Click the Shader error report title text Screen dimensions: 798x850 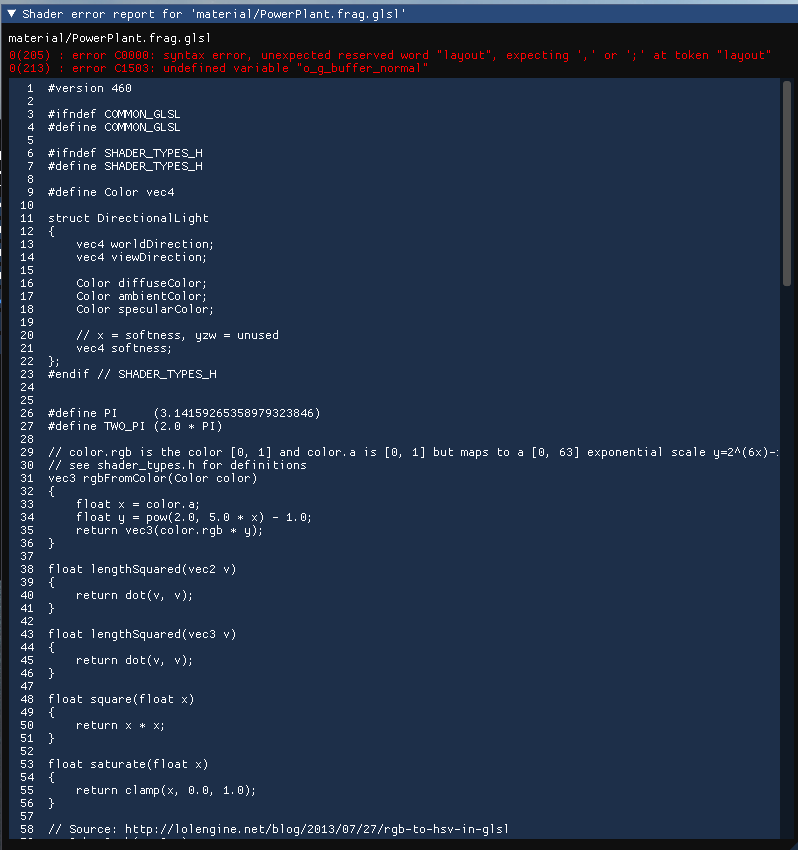[x=214, y=14]
